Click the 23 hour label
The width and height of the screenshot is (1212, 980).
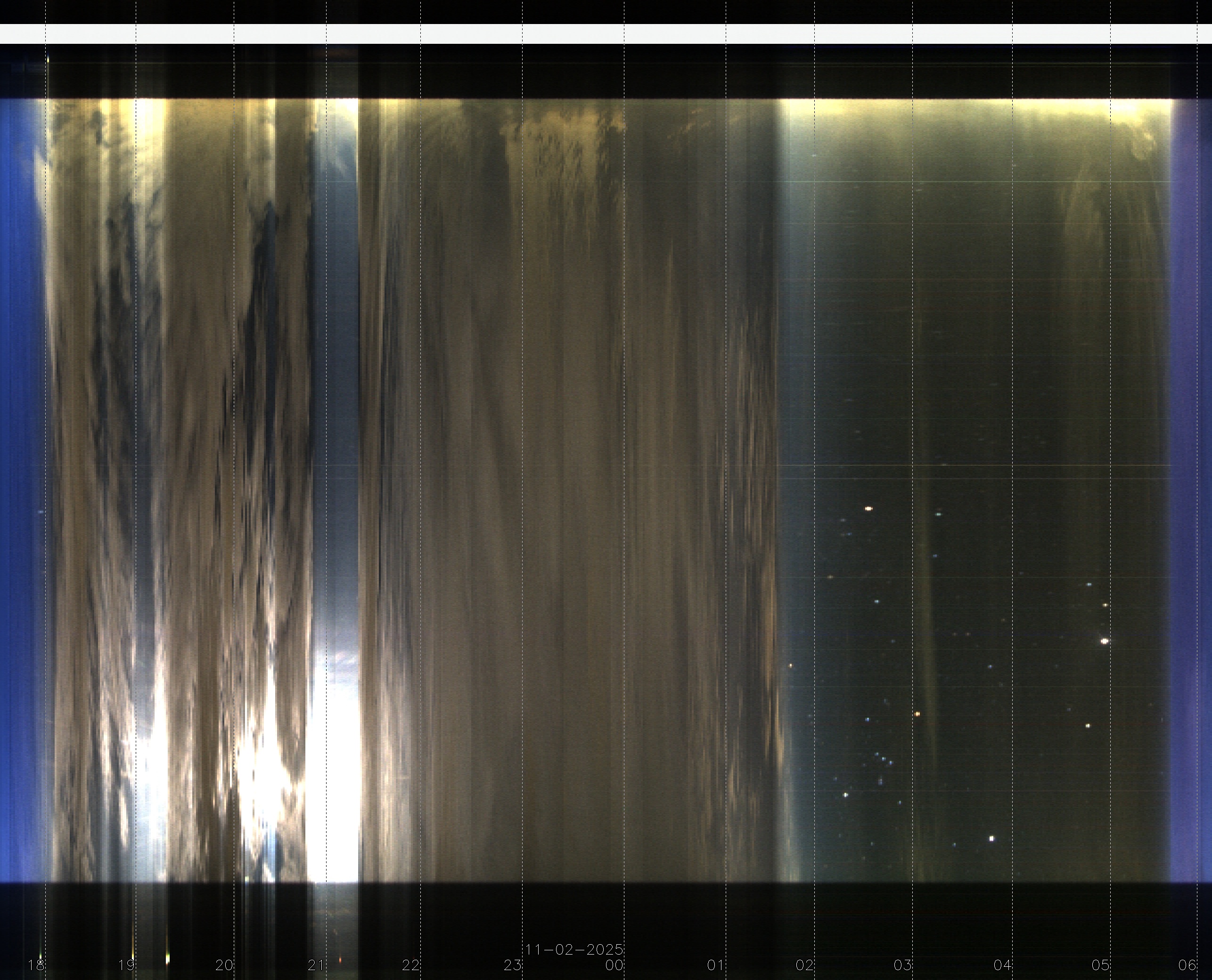point(513,965)
